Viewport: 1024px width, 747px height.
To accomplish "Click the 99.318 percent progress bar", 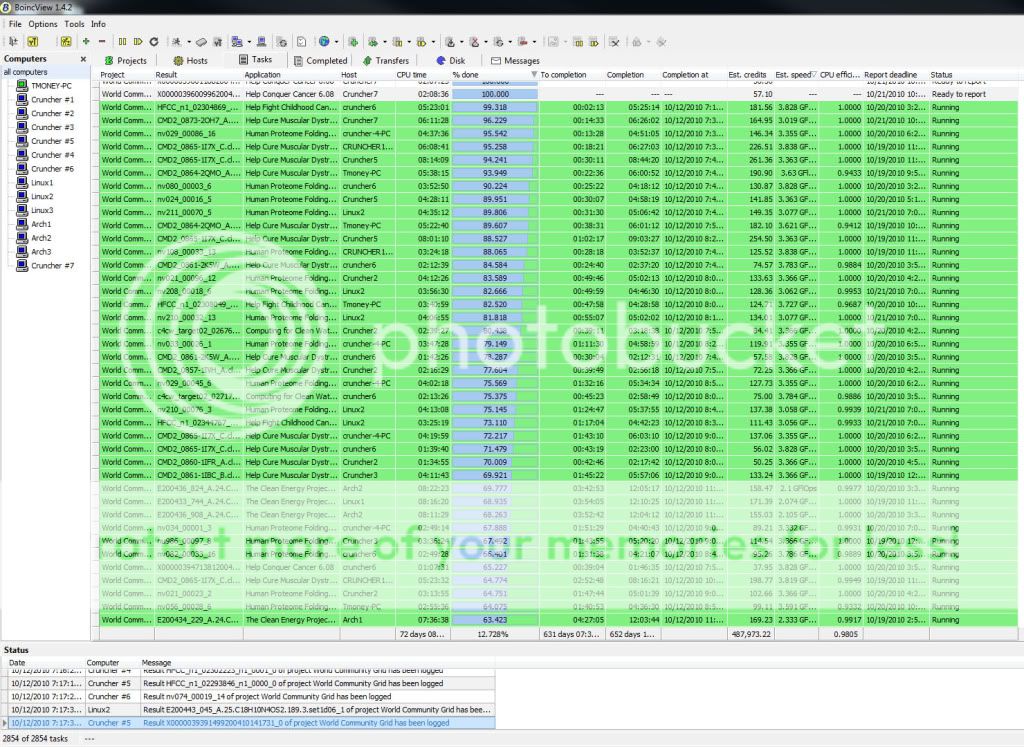I will (495, 107).
